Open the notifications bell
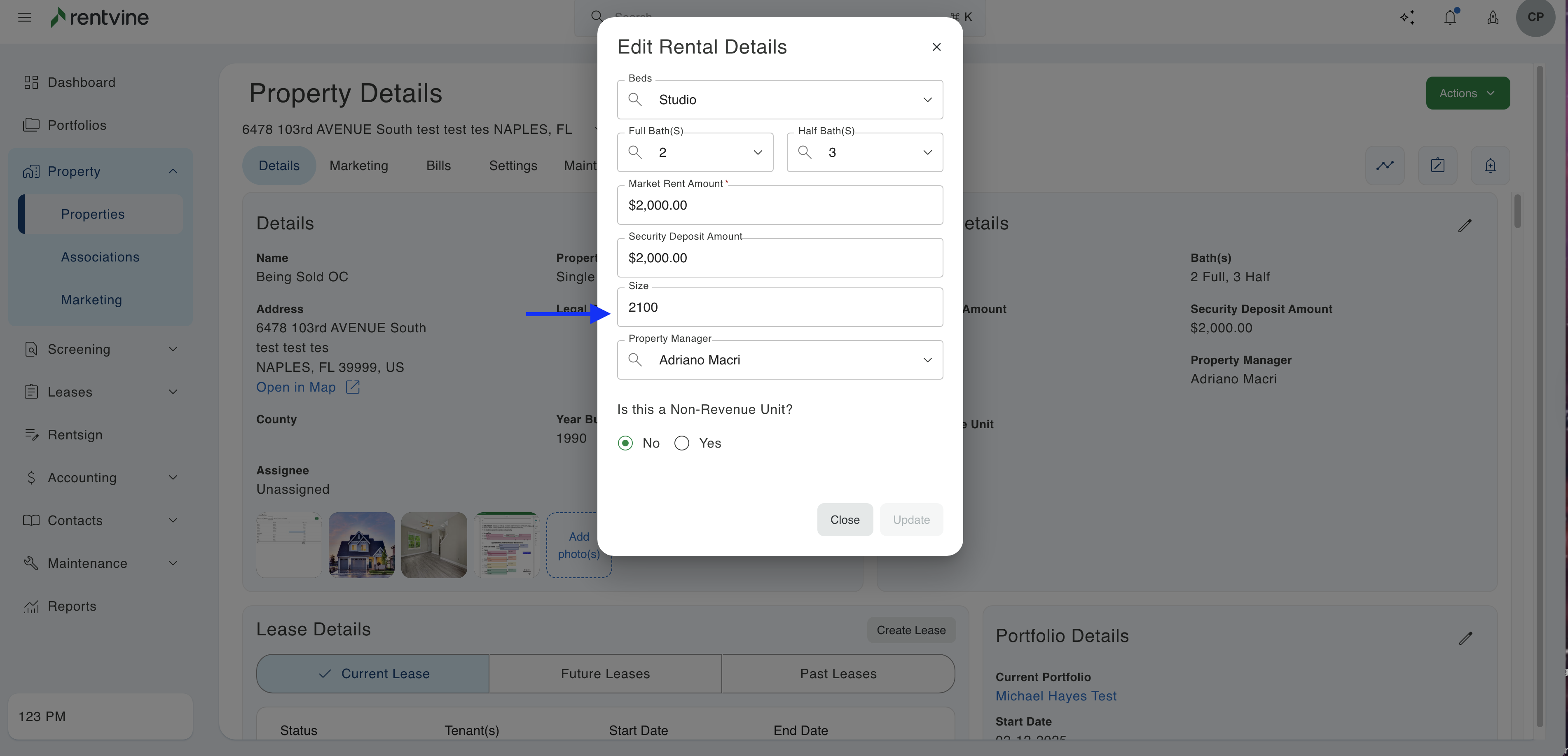This screenshot has width=1568, height=756. pyautogui.click(x=1450, y=17)
